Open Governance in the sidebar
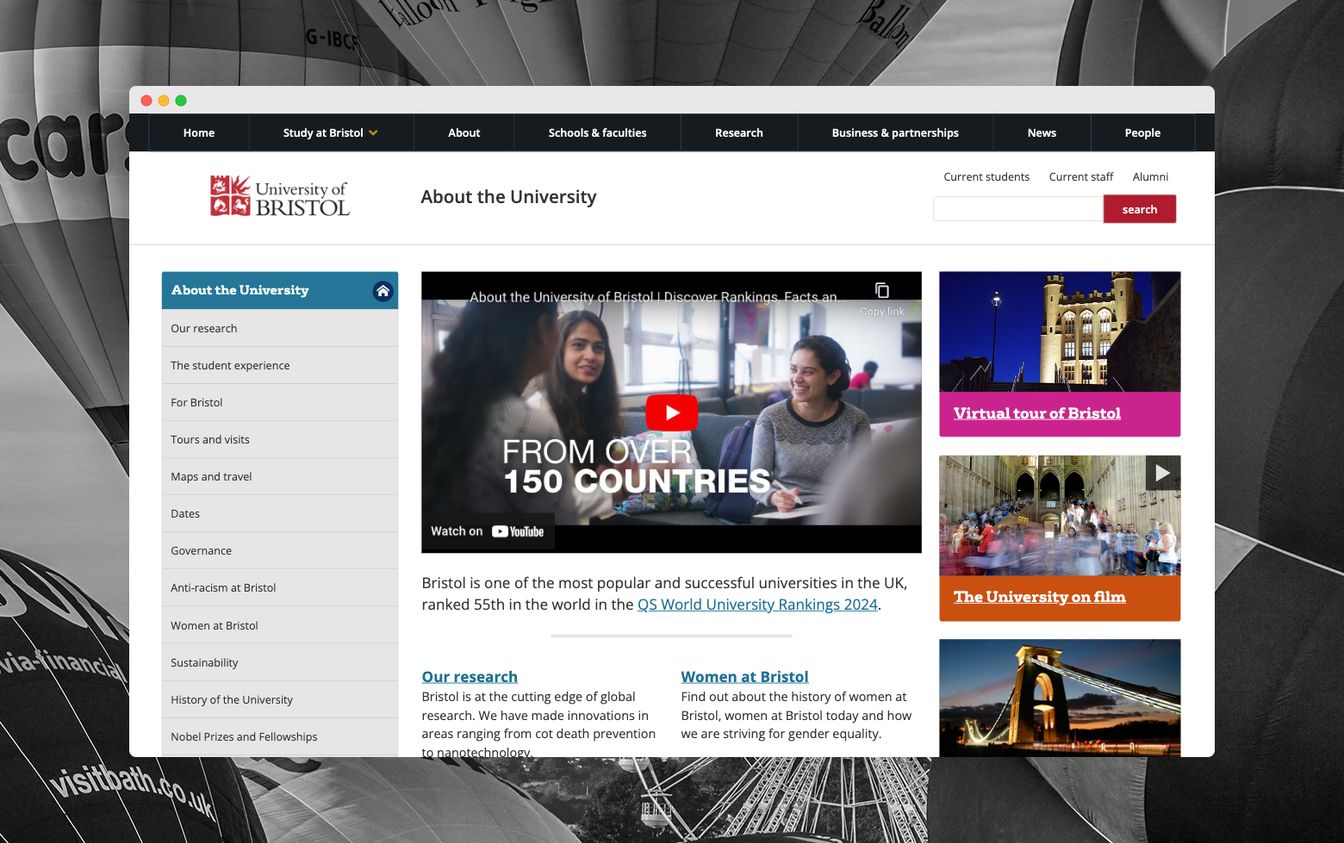This screenshot has width=1344, height=843. click(x=280, y=550)
